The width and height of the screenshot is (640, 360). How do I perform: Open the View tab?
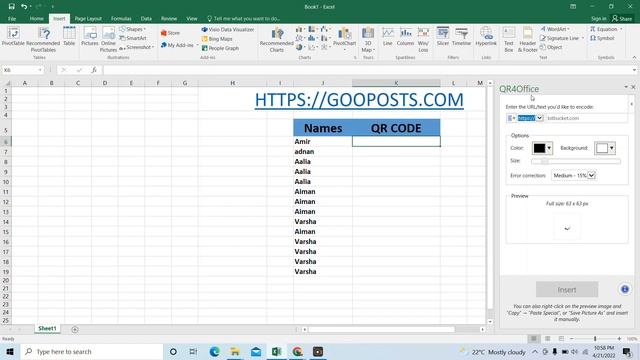(192, 18)
